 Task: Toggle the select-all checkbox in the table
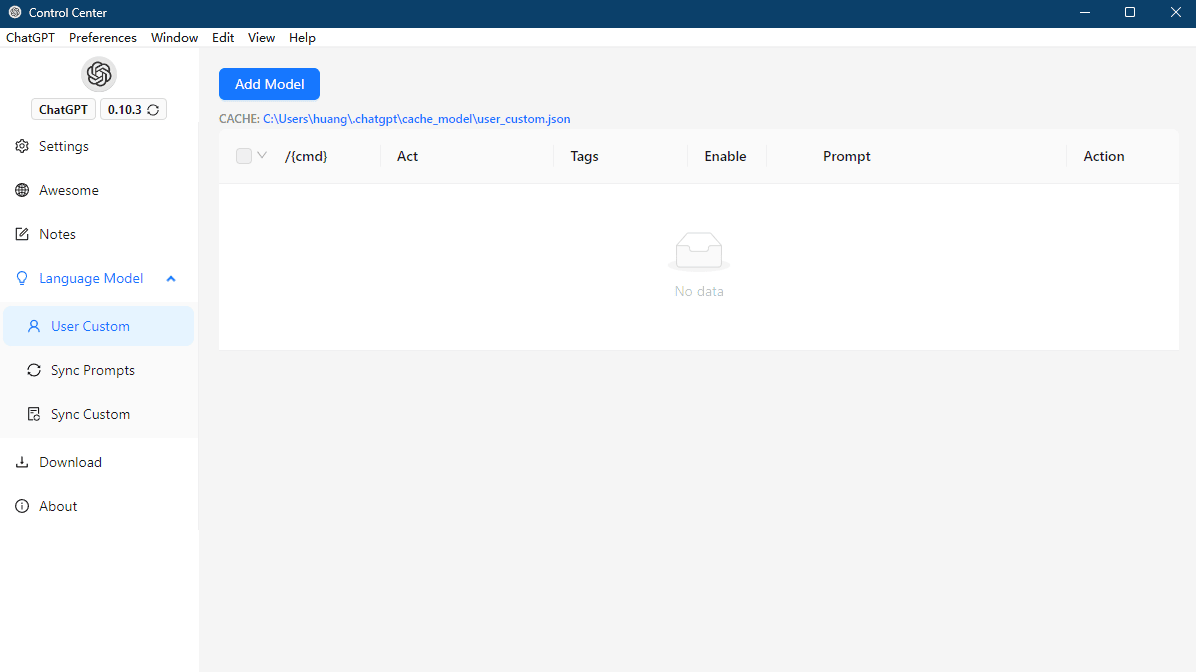(x=241, y=156)
